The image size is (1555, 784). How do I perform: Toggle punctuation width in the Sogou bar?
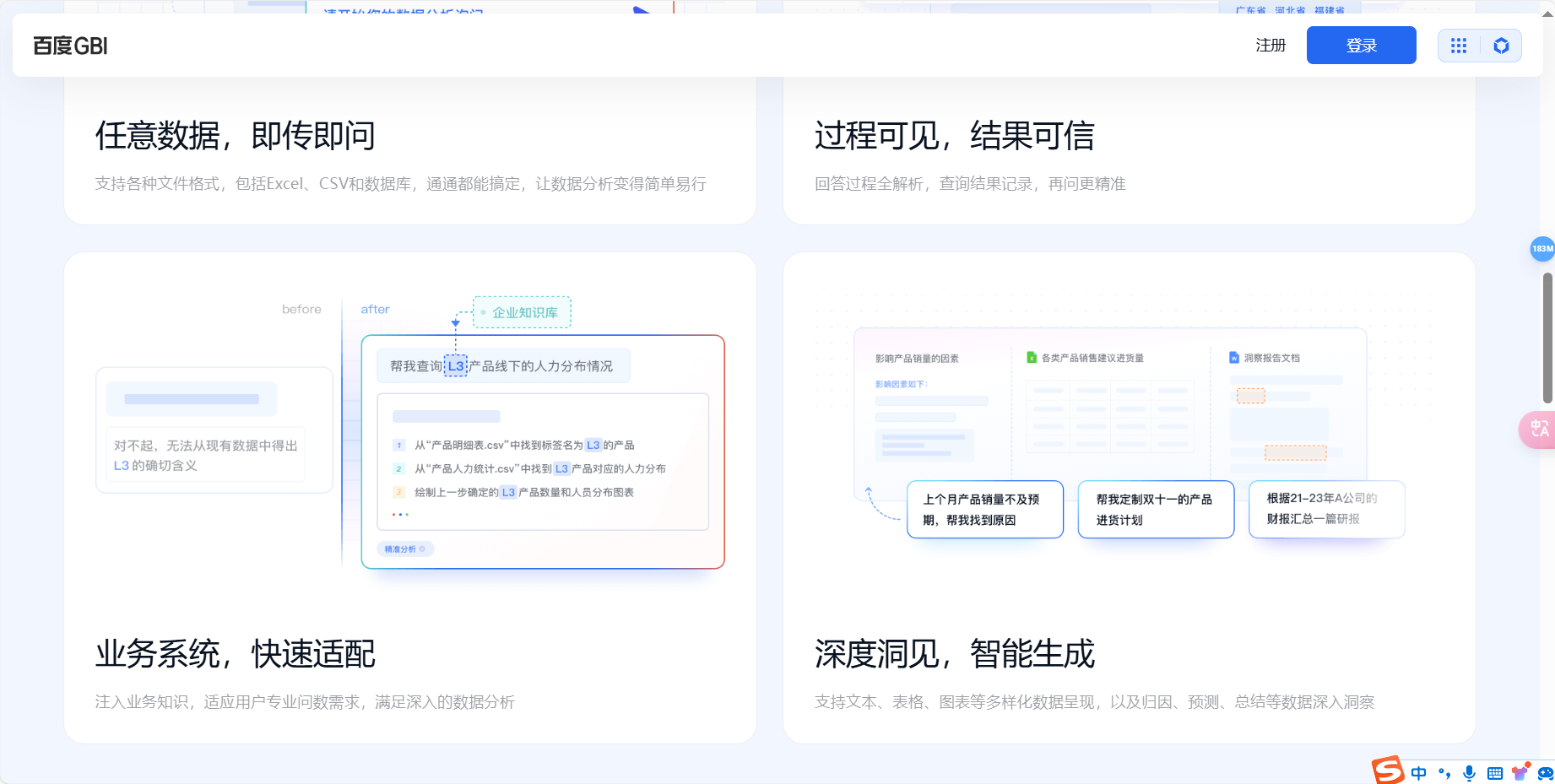pos(1444,772)
